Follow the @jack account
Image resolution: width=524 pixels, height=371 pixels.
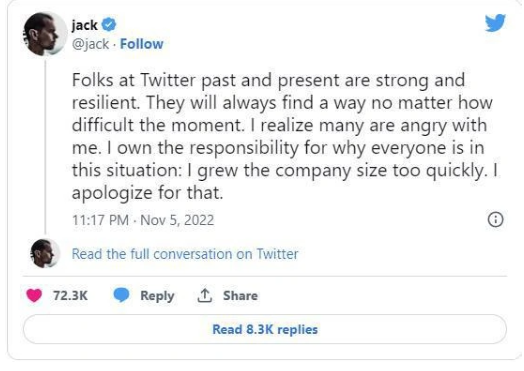[142, 44]
